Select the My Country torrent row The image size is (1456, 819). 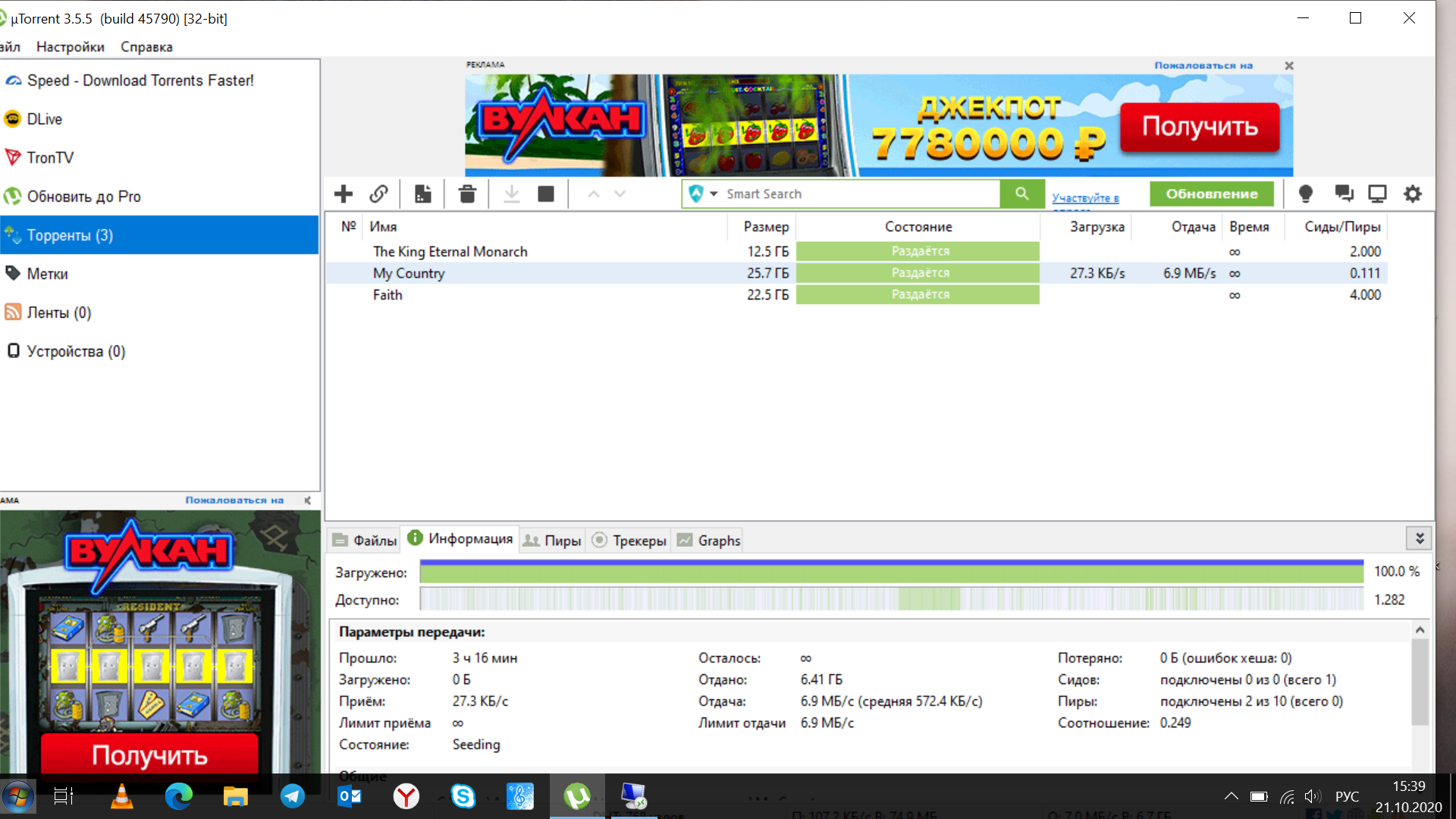[x=857, y=273]
